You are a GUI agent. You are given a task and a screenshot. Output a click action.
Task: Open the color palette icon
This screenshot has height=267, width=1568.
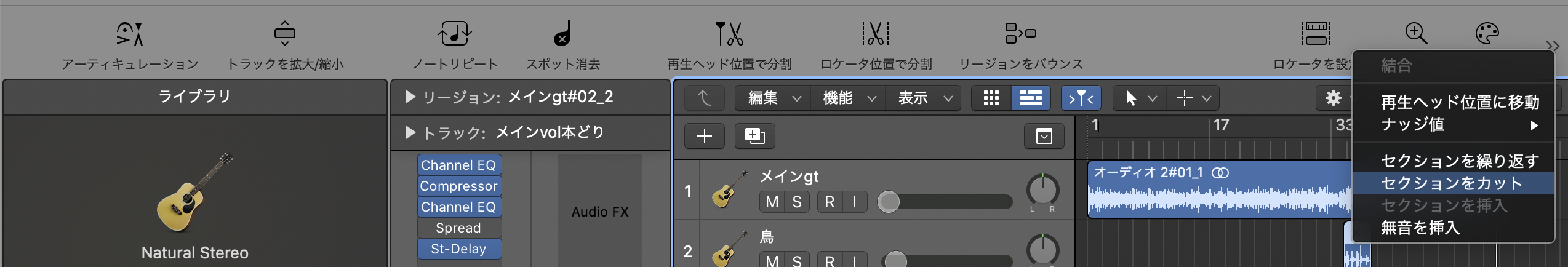click(1487, 34)
